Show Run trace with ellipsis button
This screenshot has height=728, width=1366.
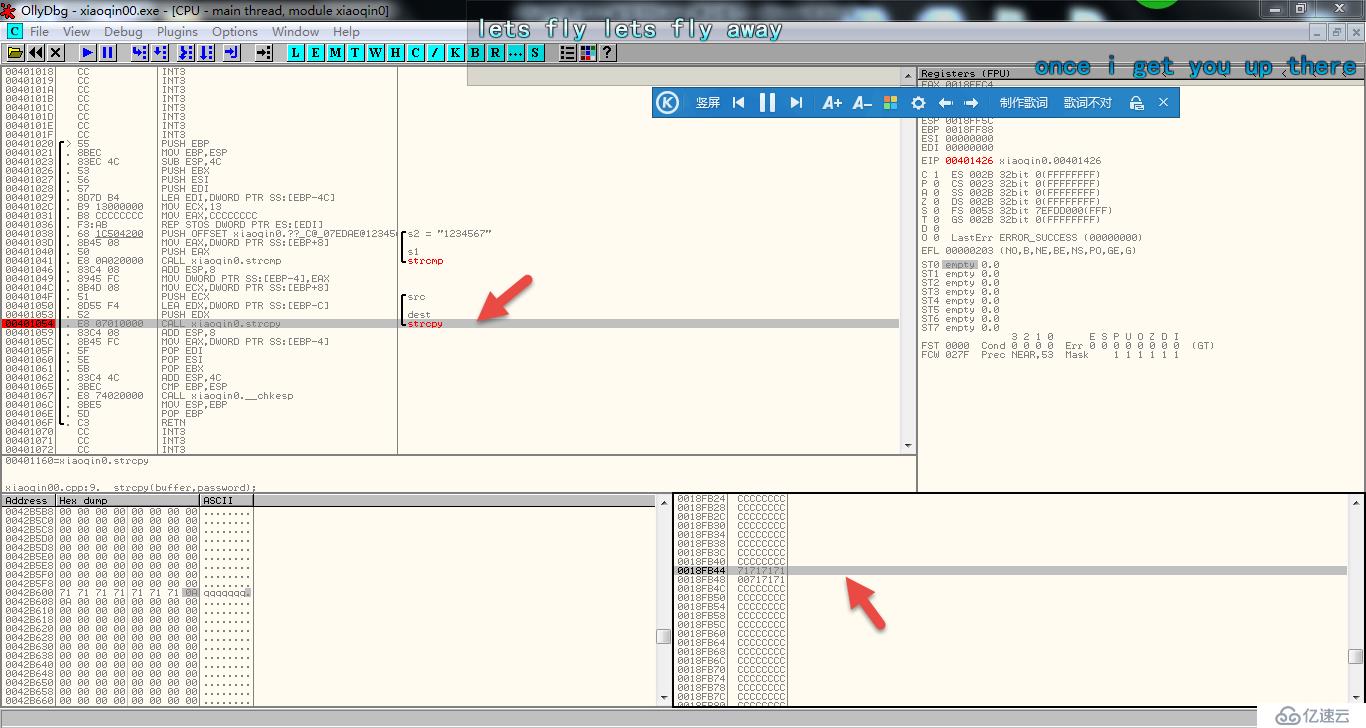click(x=516, y=52)
